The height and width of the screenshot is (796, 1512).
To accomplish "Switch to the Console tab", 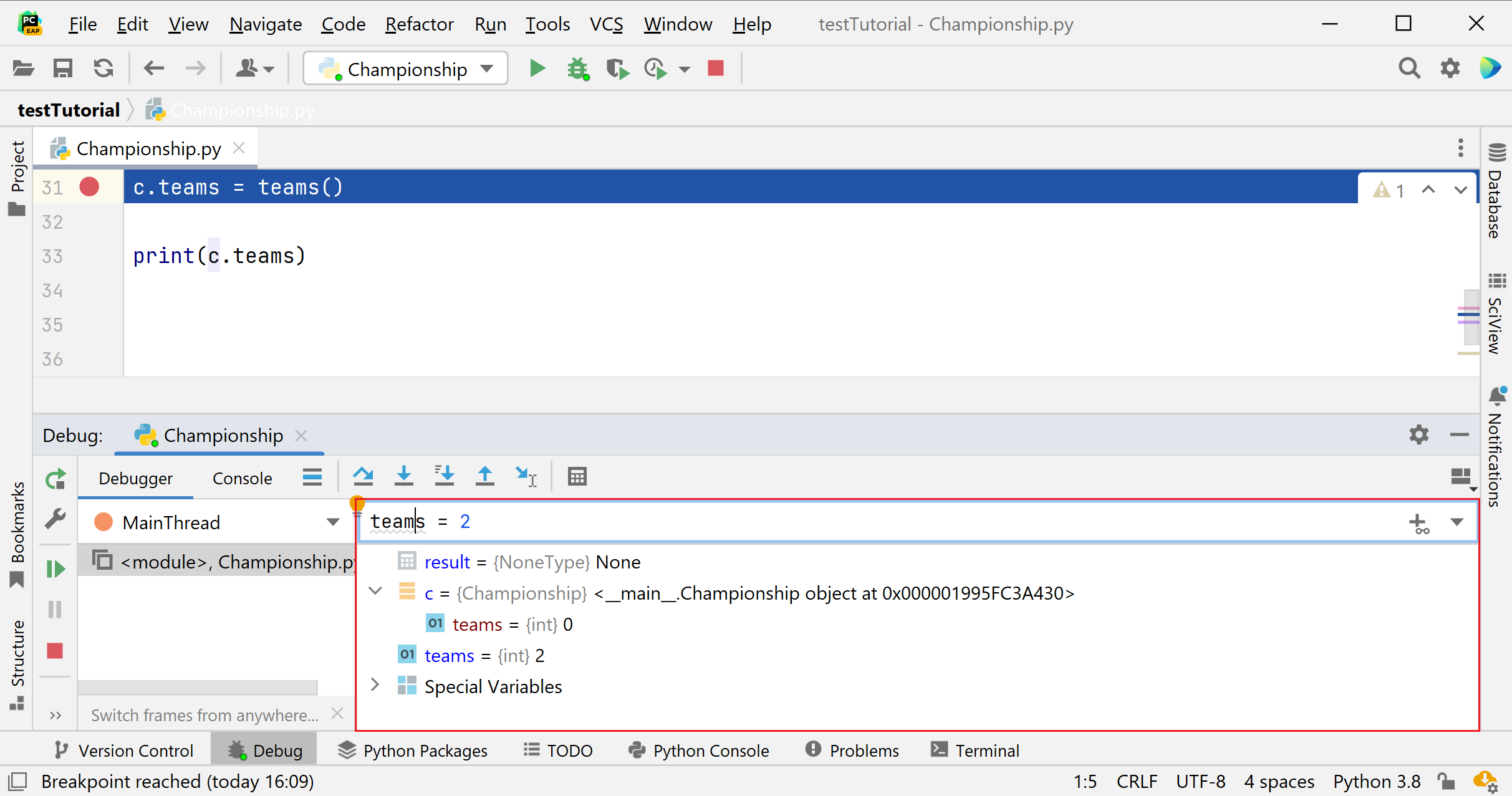I will 242,478.
